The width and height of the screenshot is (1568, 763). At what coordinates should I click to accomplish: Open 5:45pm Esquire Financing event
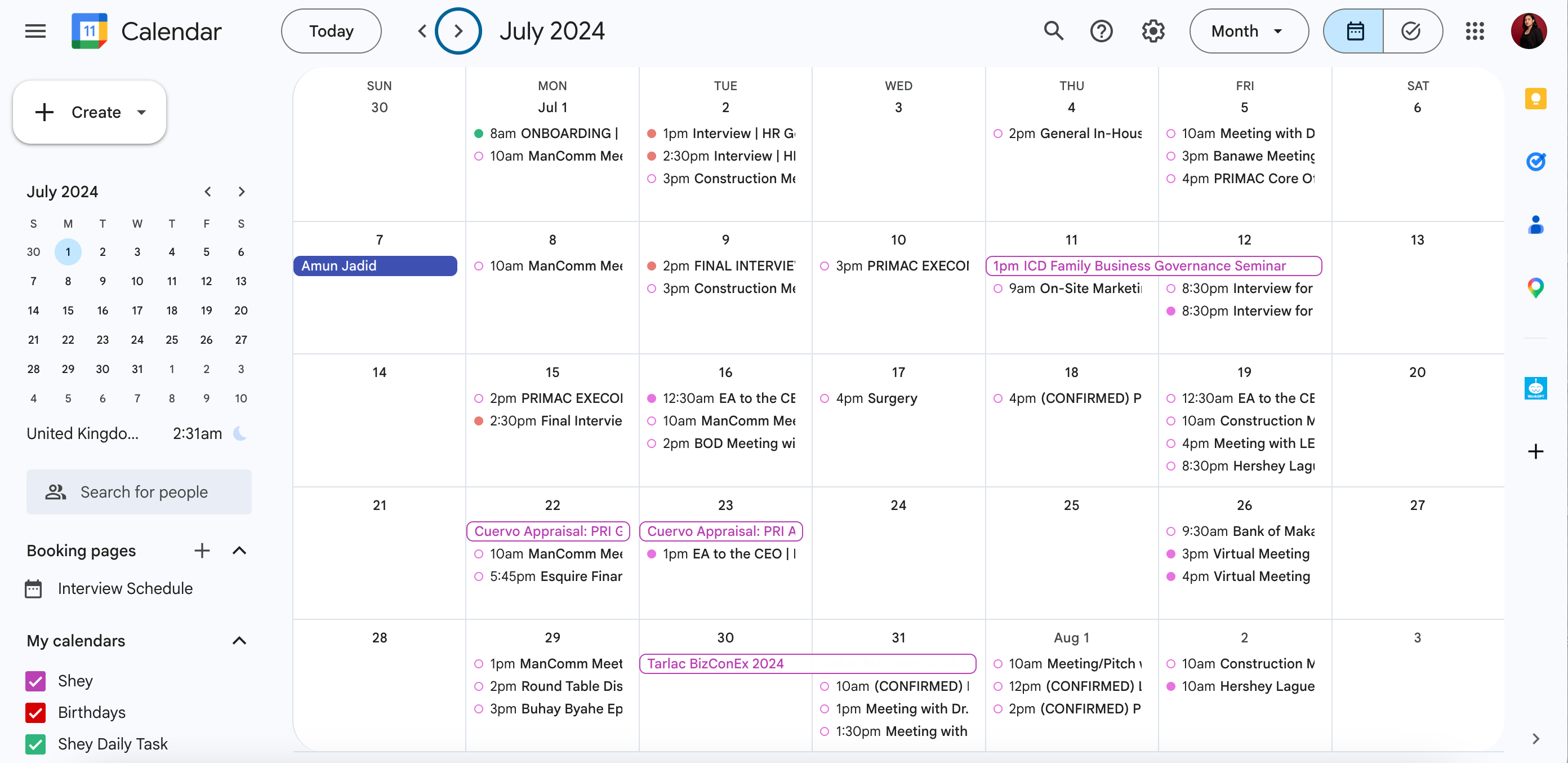point(548,576)
